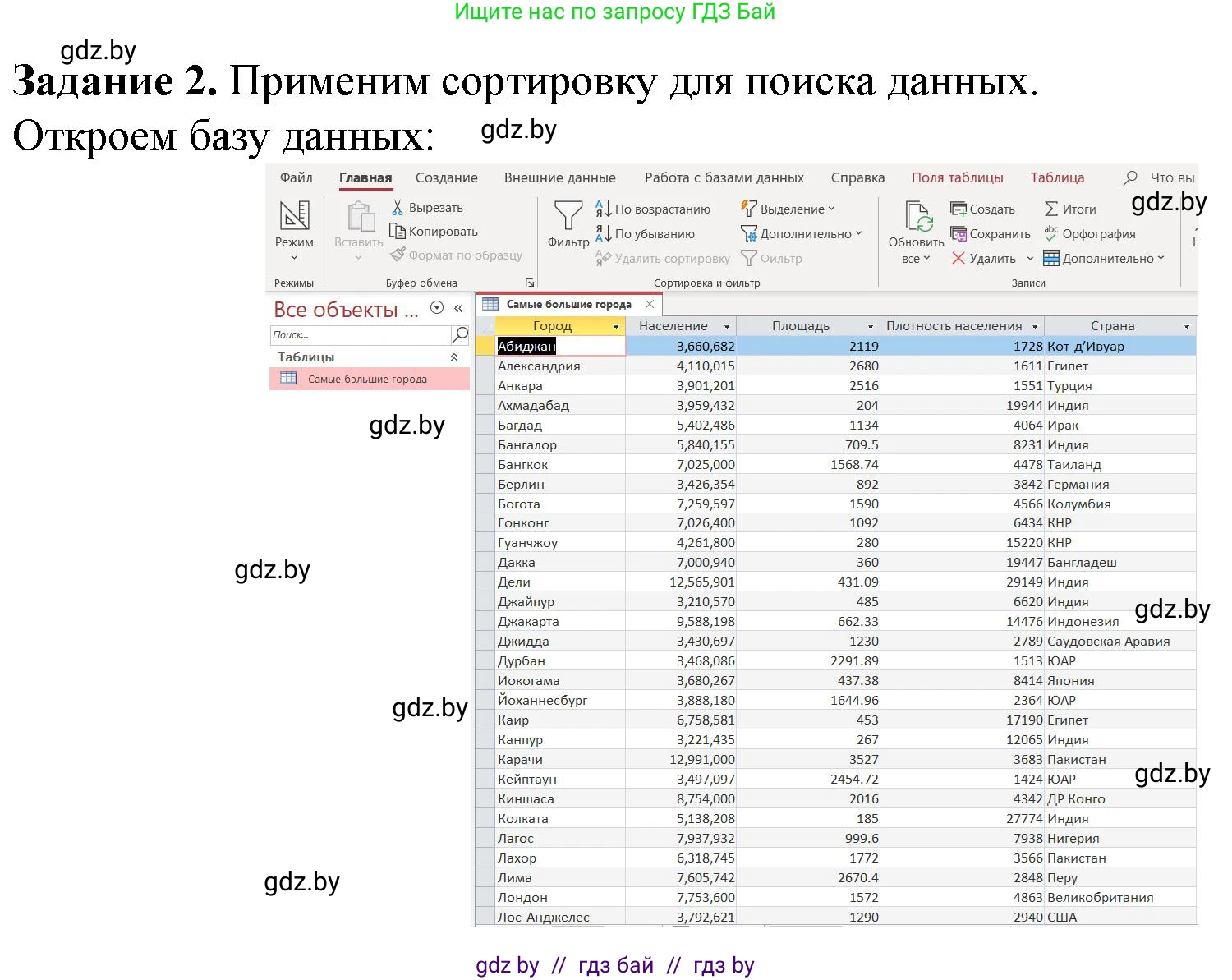Delete the record with Удалить icon

pos(958,258)
